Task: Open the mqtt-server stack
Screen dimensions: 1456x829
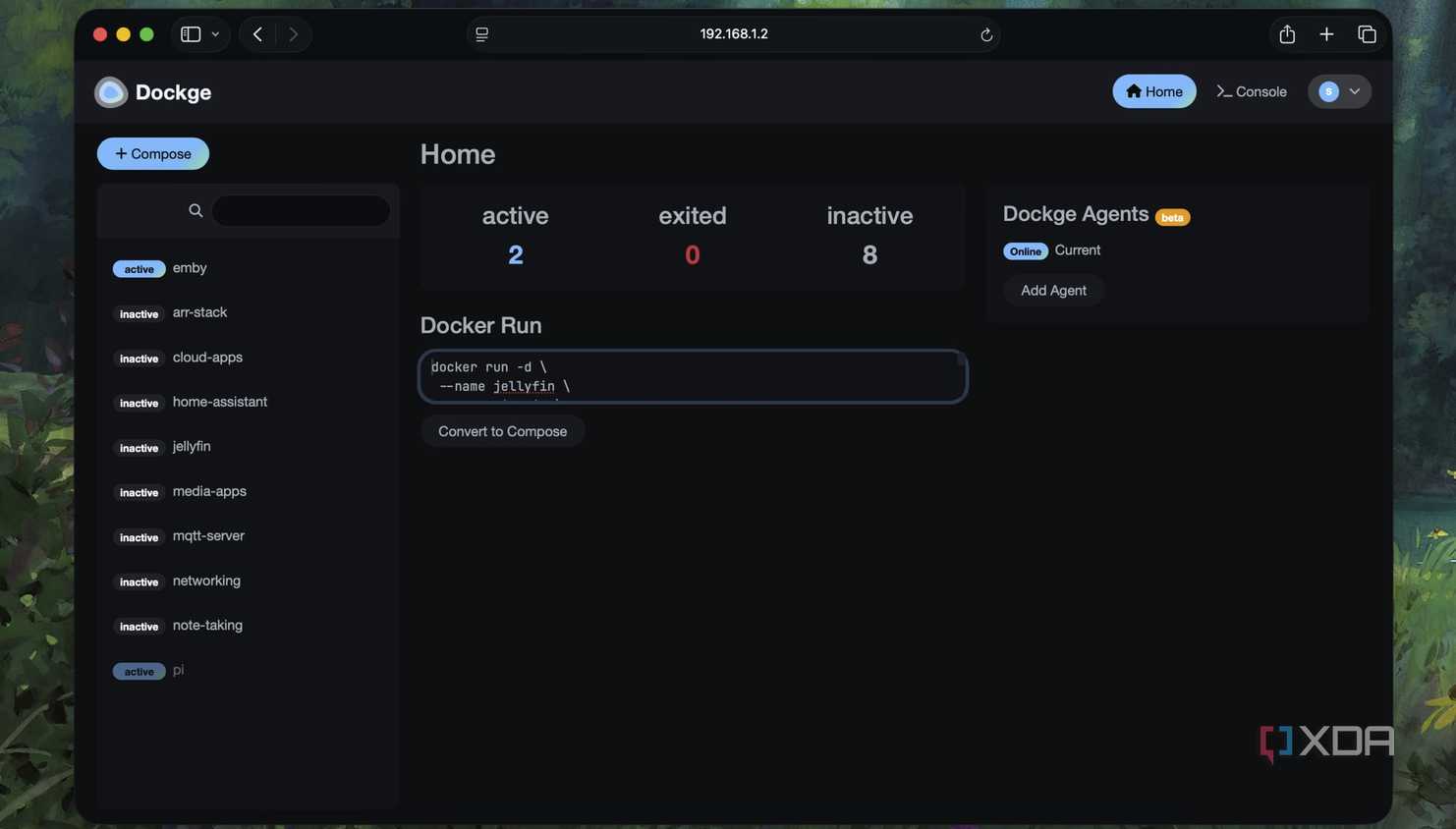Action: pos(249,536)
